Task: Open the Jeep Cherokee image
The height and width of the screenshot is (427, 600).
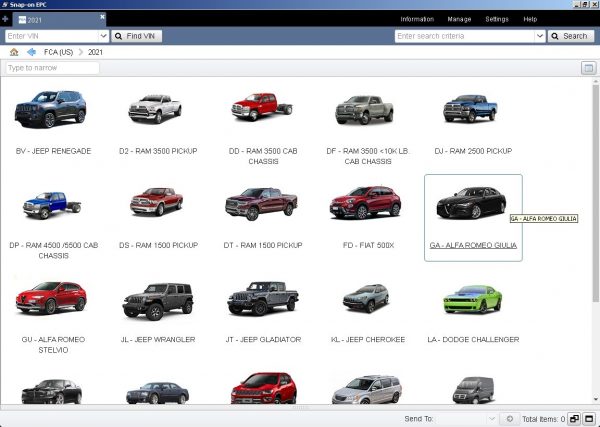Action: 366,298
